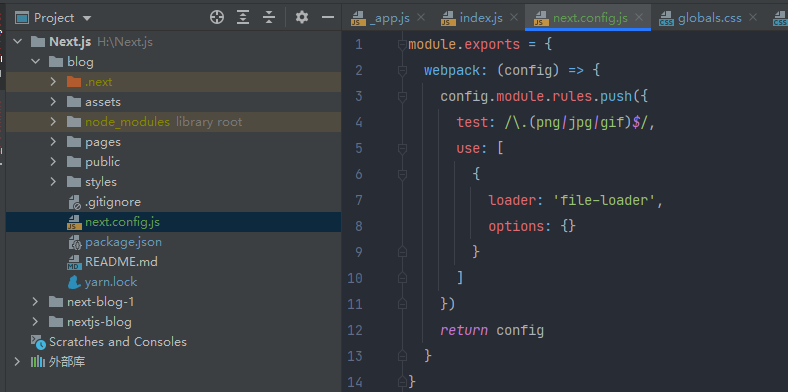Click the package.json file icon

point(74,242)
